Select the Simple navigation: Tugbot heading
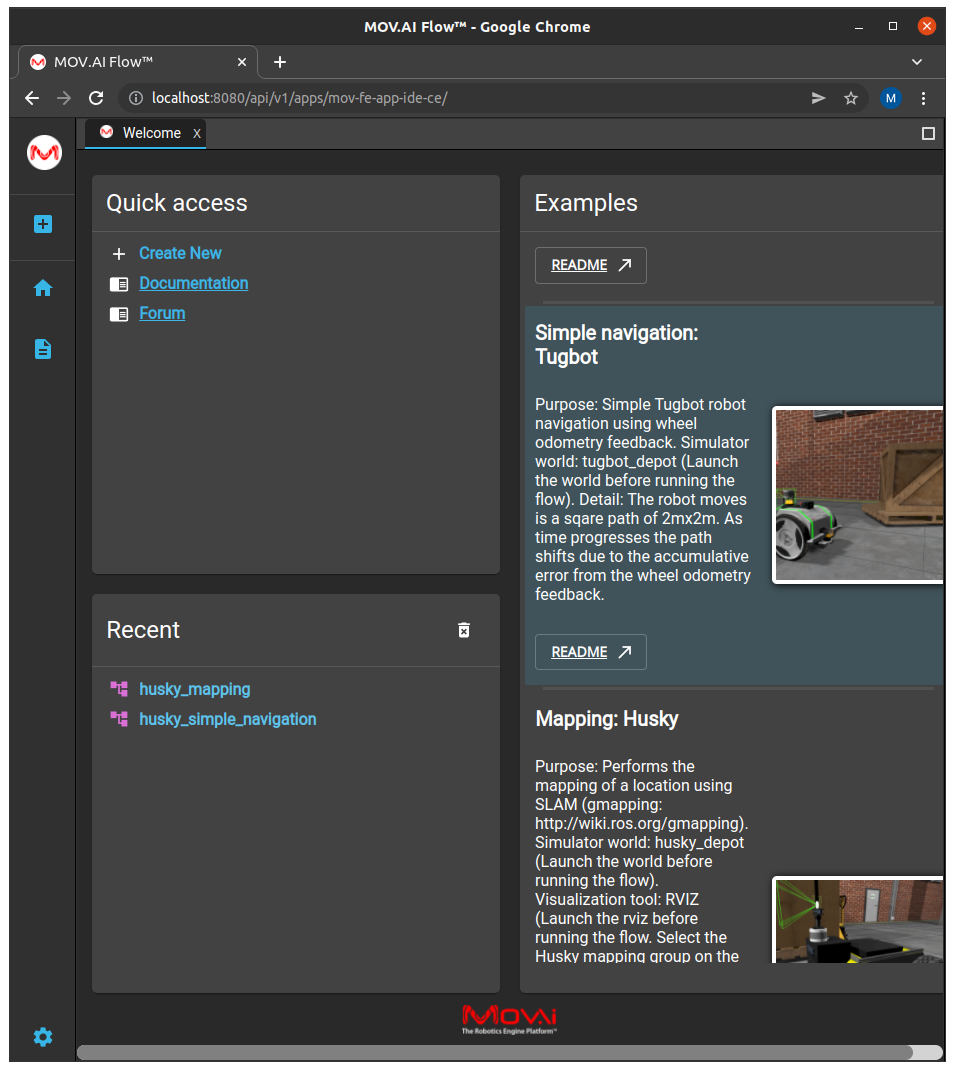 (617, 345)
